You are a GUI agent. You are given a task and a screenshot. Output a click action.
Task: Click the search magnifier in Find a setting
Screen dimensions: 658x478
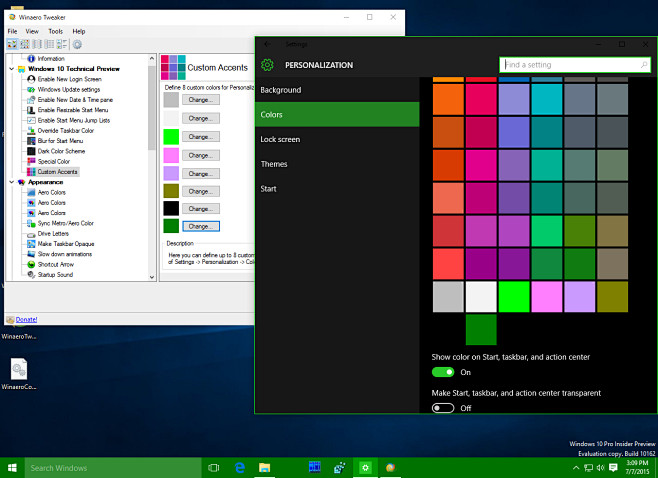(644, 65)
